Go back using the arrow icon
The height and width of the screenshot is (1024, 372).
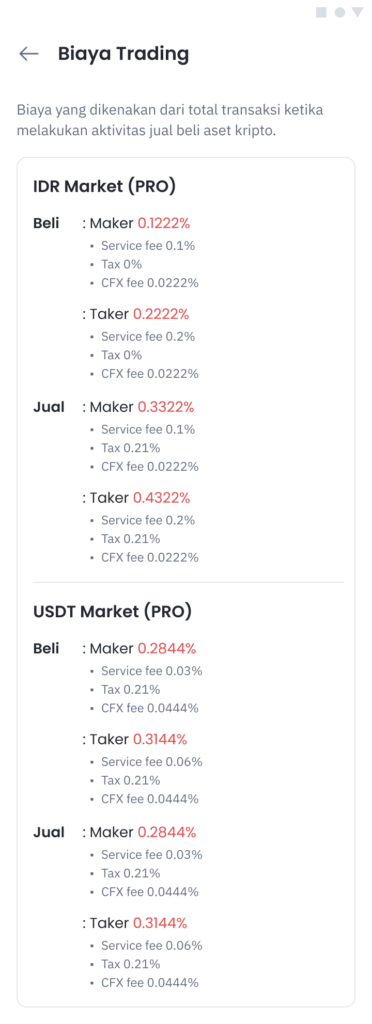29,54
